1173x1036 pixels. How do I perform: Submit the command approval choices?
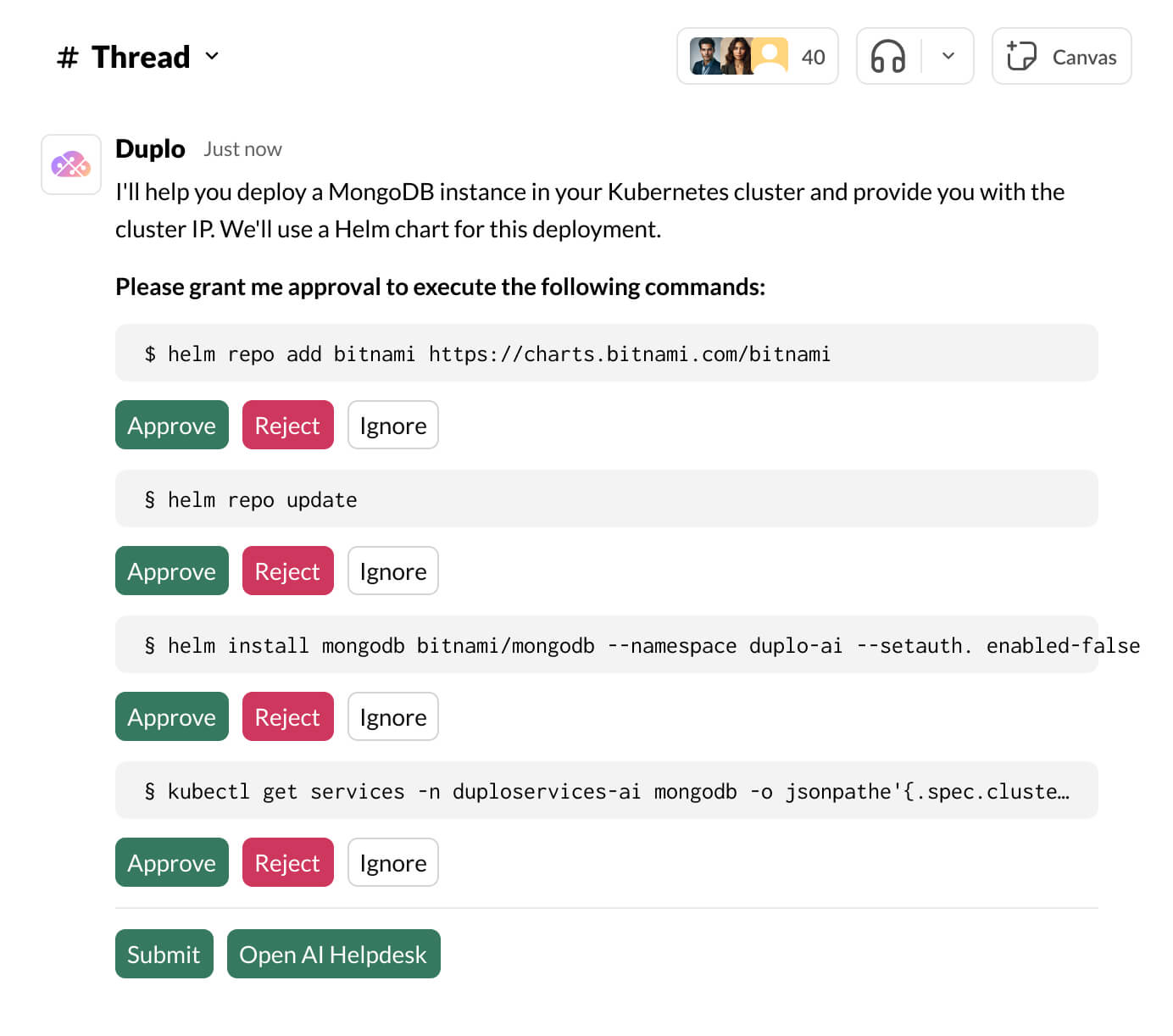(x=164, y=955)
